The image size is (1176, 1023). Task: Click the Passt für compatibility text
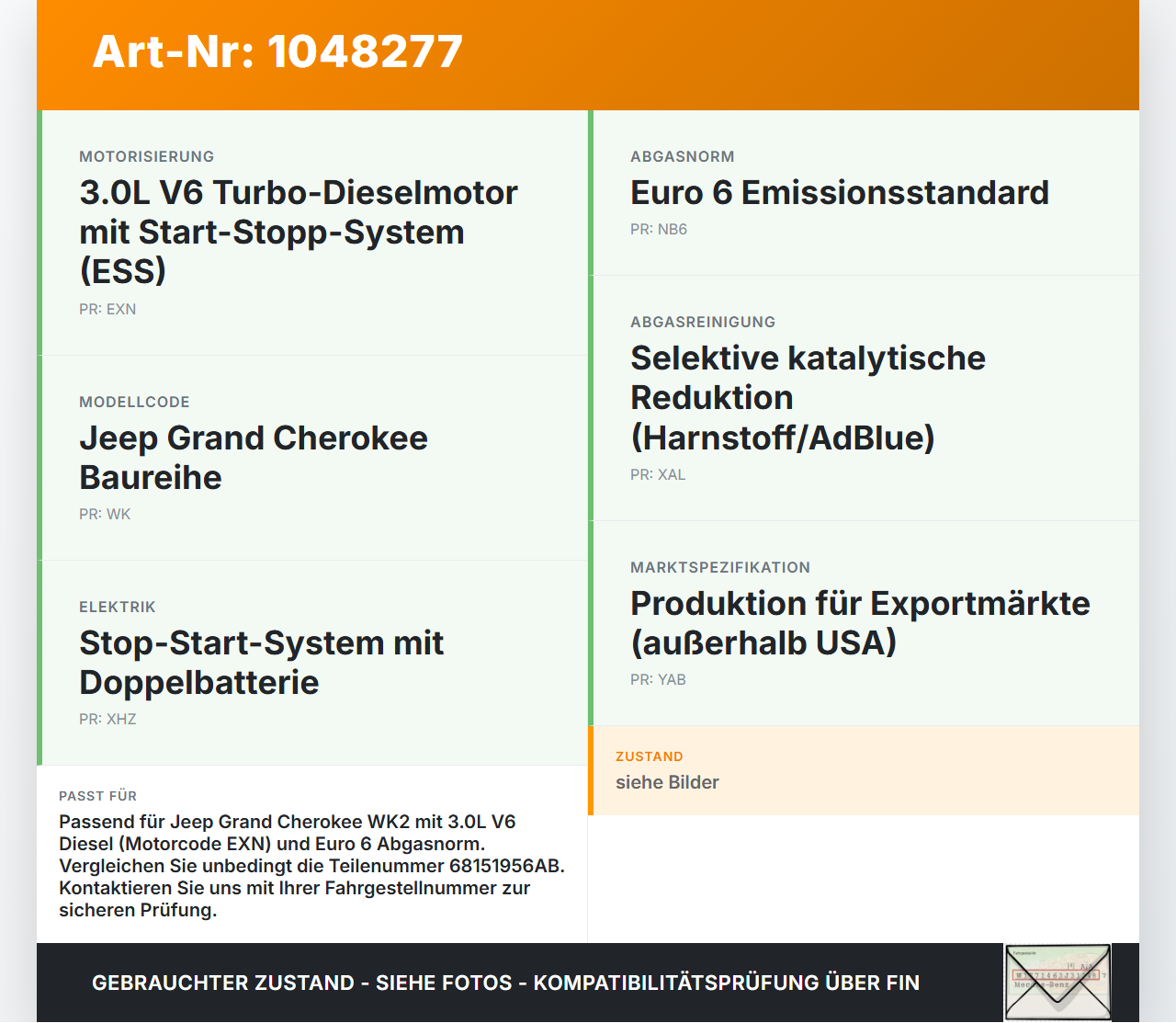click(x=312, y=866)
